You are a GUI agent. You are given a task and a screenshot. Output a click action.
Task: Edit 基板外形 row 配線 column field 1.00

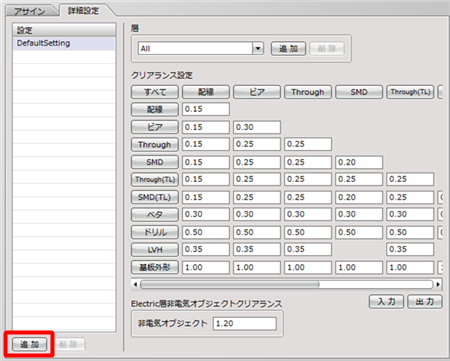(x=206, y=267)
